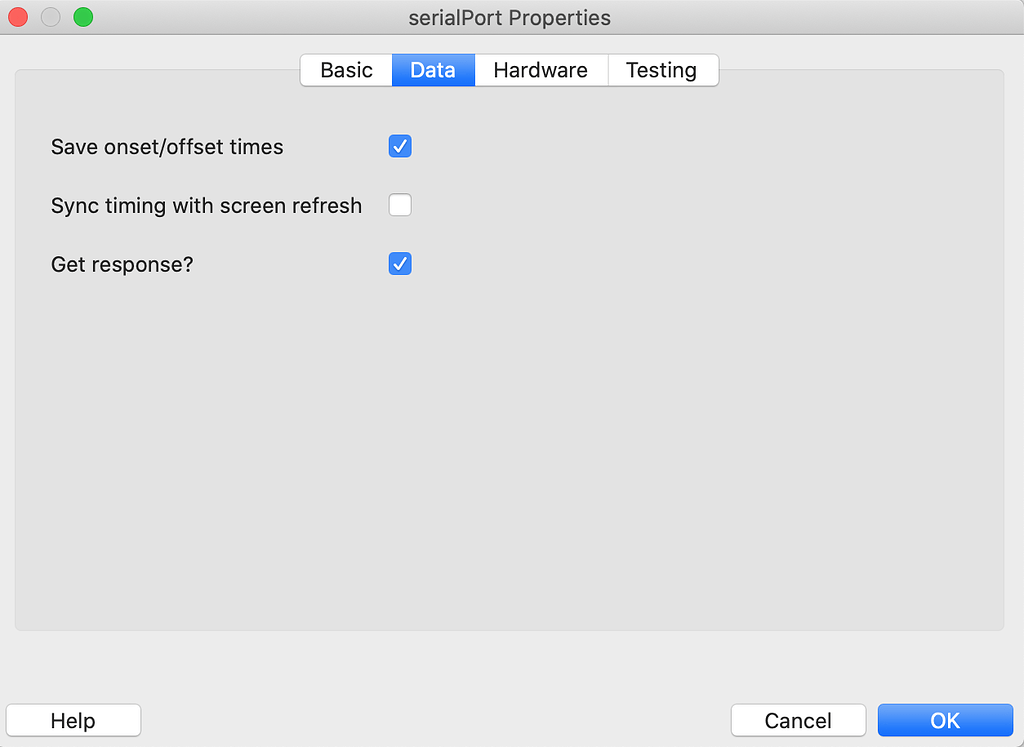Click blank footer space between Help and Cancel
Viewport: 1024px width, 747px height.
[x=435, y=720]
